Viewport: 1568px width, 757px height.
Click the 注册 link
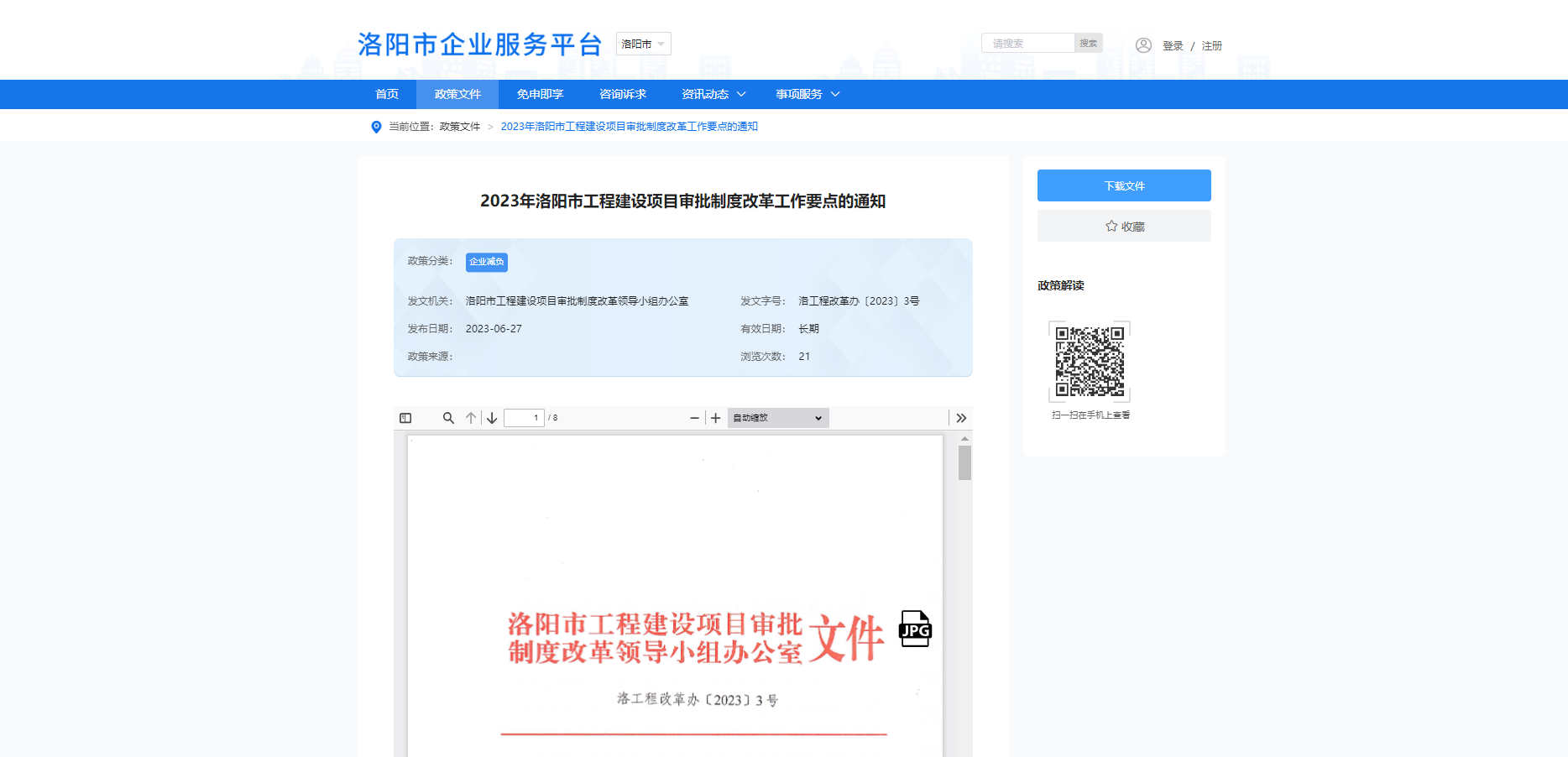click(x=1211, y=45)
